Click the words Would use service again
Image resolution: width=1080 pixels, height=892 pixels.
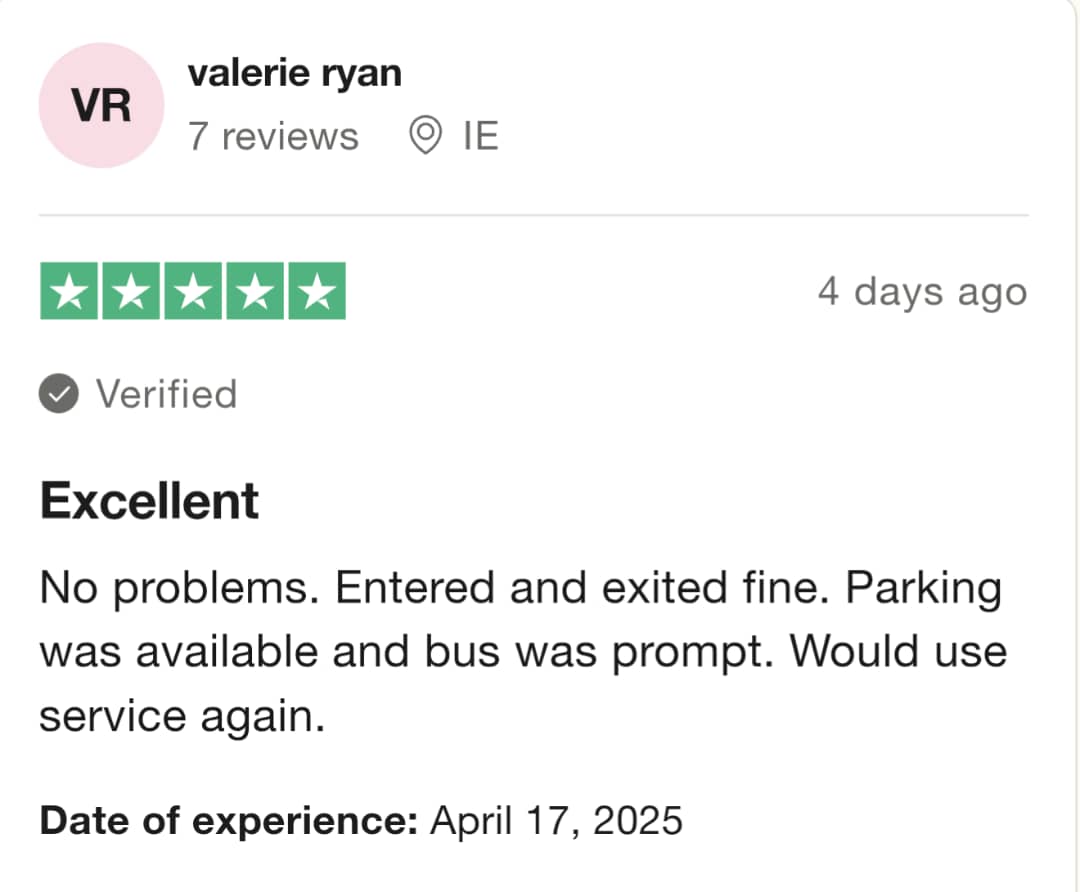click(x=523, y=683)
